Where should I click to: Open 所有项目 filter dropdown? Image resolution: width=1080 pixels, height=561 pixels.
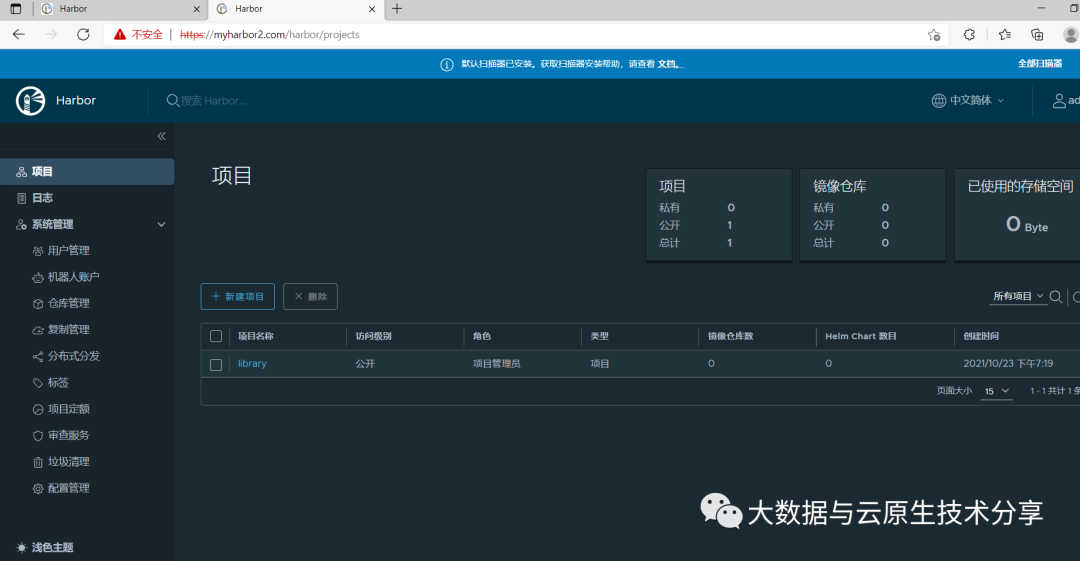pyautogui.click(x=1018, y=296)
